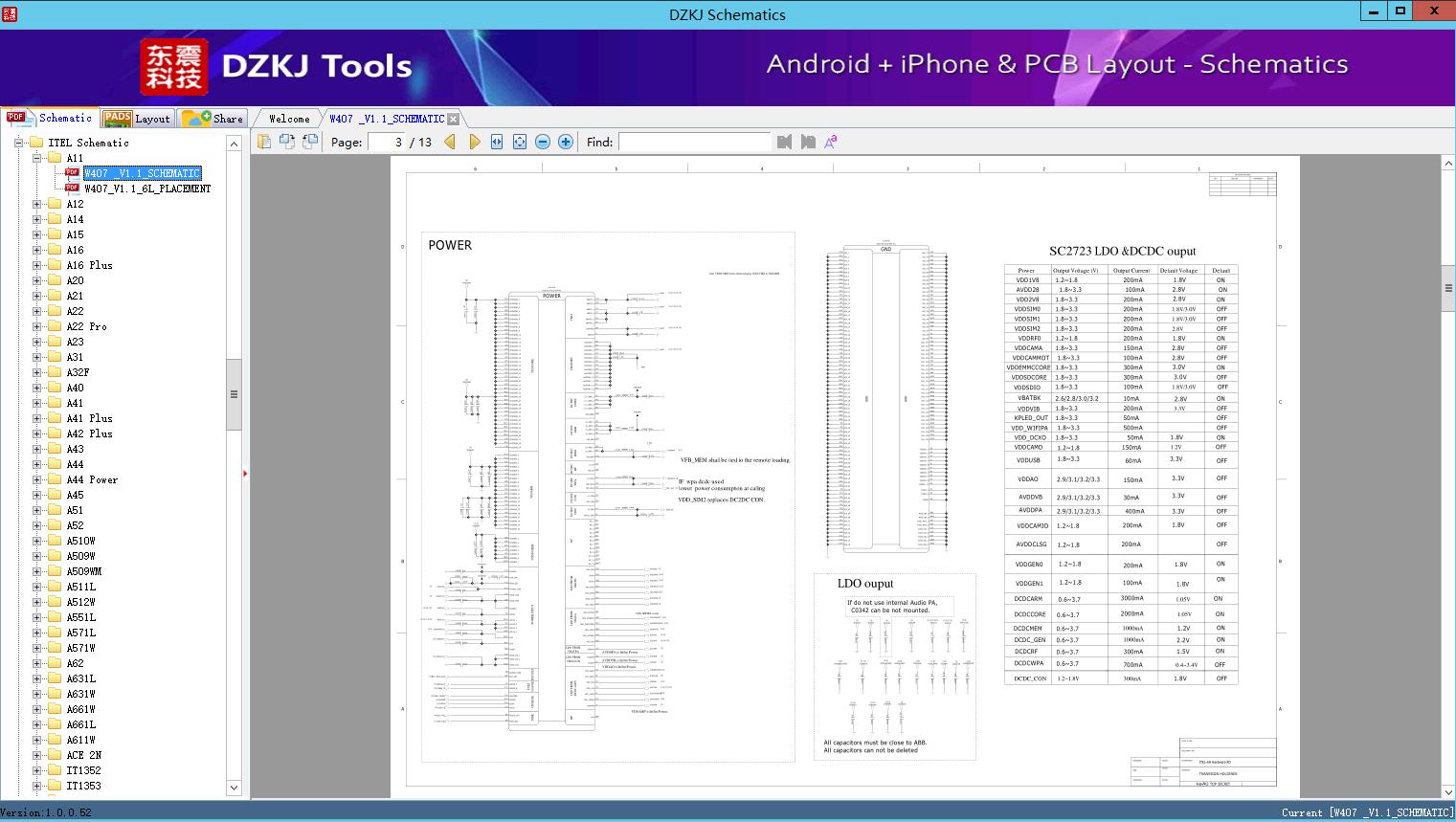The width and height of the screenshot is (1456, 822).
Task: Open the fit-width view icon
Action: [496, 141]
